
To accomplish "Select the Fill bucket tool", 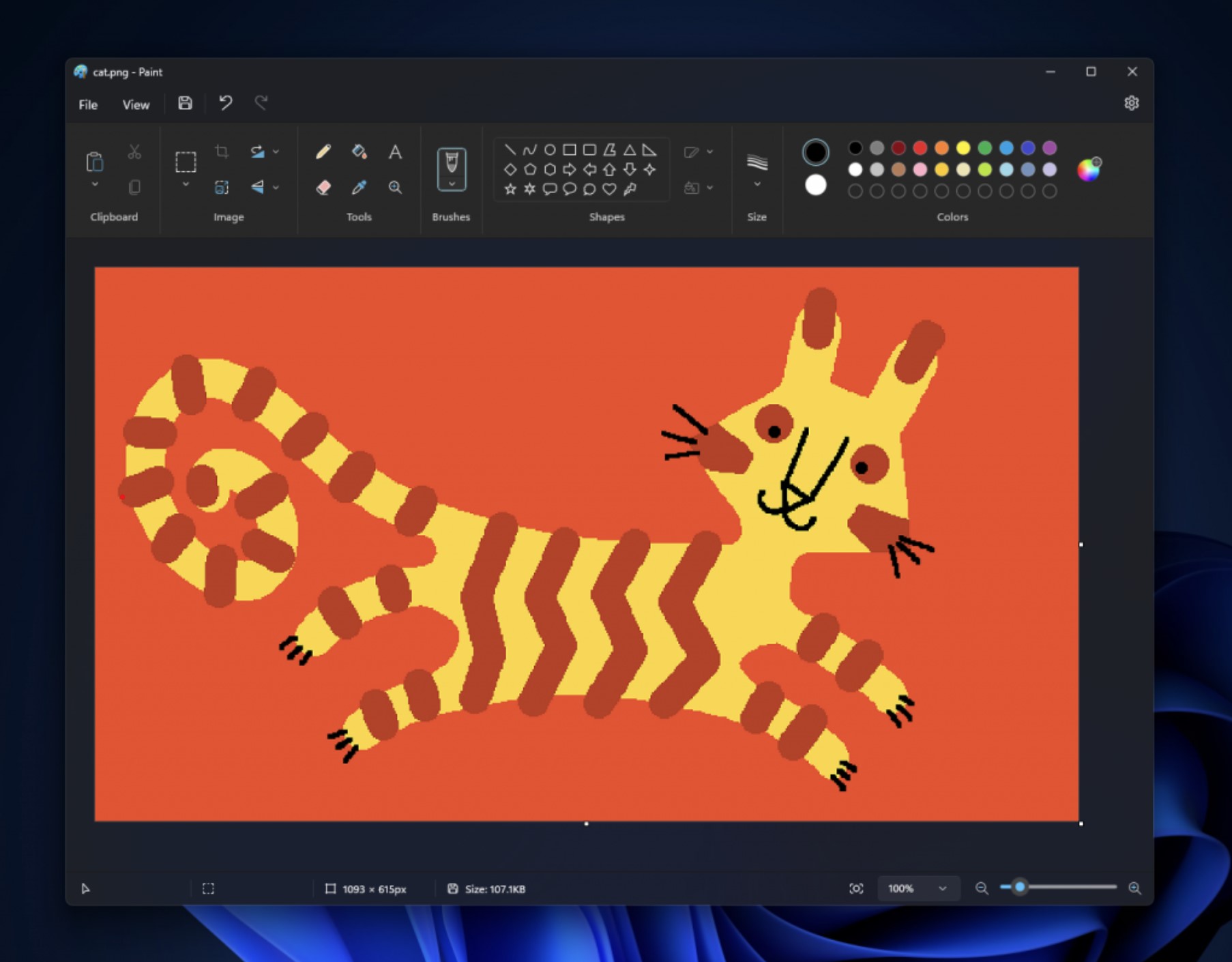I will click(359, 151).
